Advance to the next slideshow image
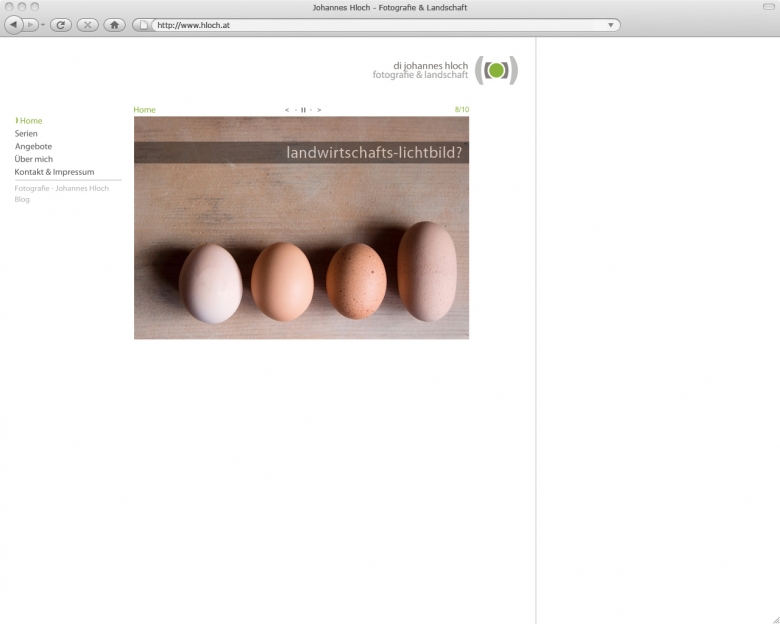The width and height of the screenshot is (780, 624). coord(319,110)
